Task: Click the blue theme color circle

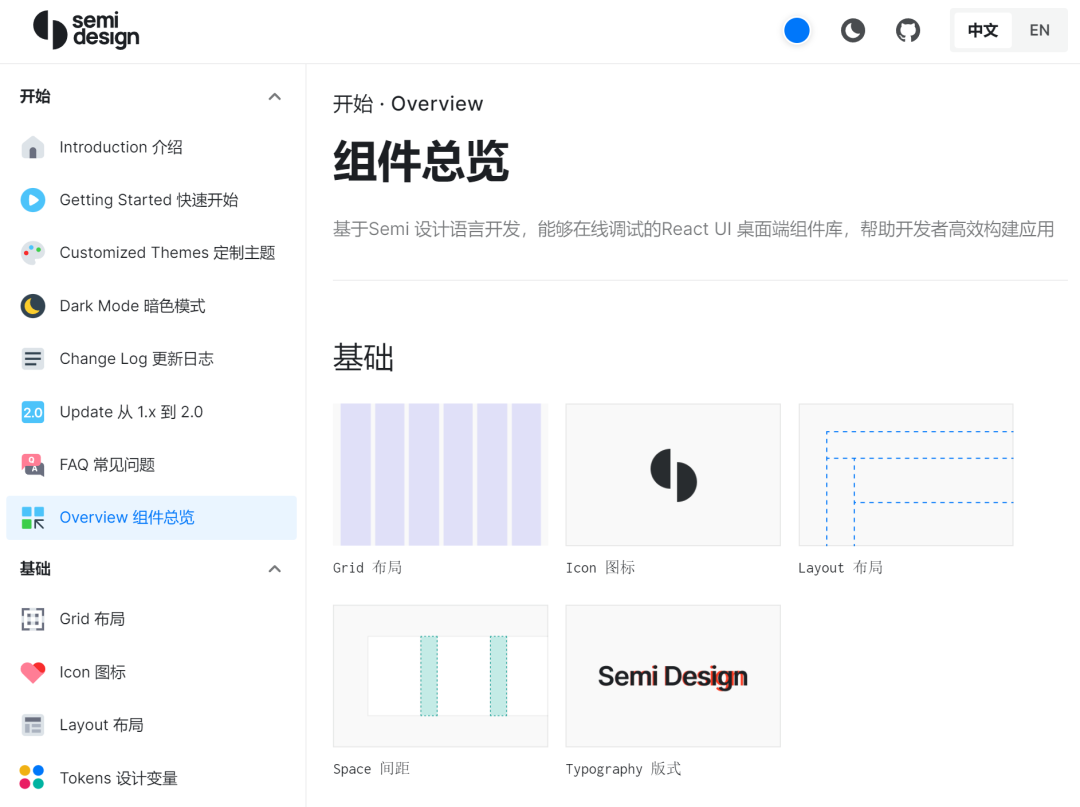Action: [796, 31]
